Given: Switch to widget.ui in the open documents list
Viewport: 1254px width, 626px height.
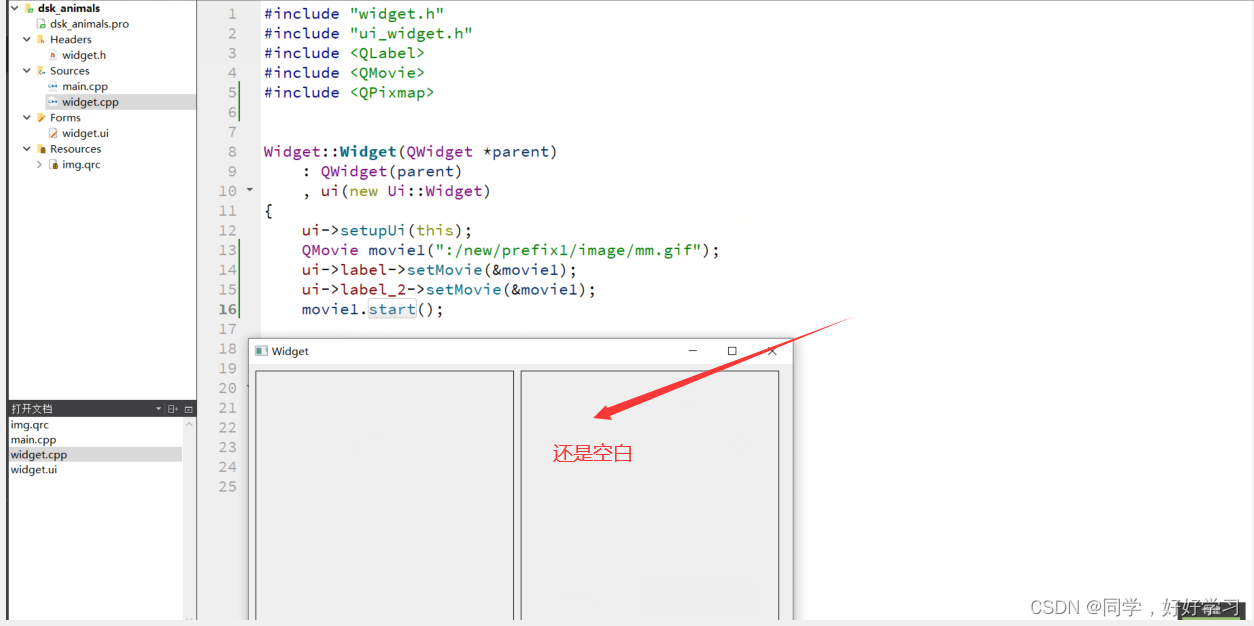Looking at the screenshot, I should click(34, 469).
